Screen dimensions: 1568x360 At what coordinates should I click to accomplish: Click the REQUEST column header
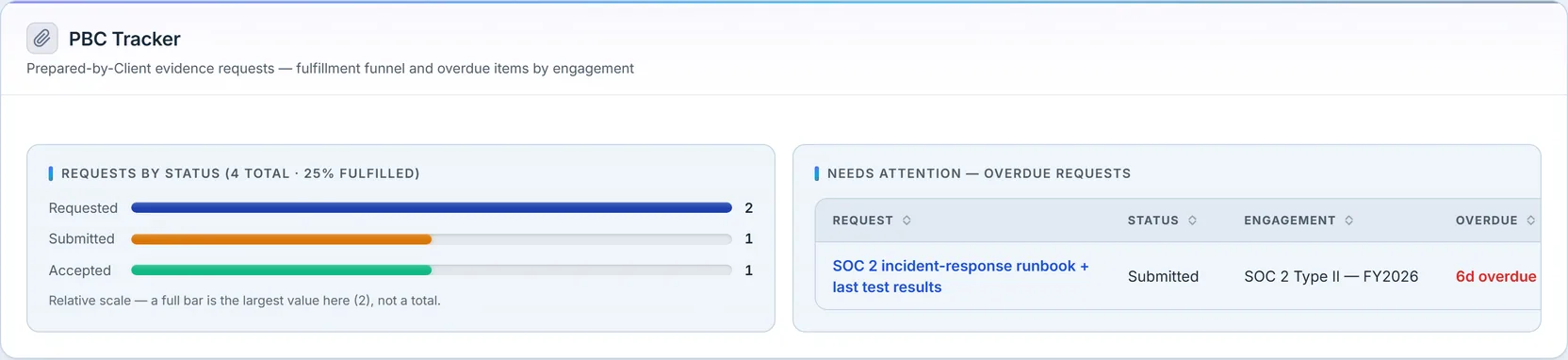click(x=862, y=221)
